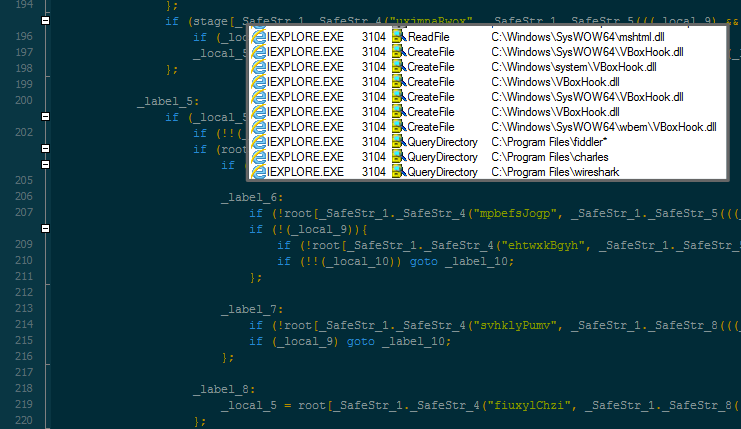The height and width of the screenshot is (429, 741).
Task: Collapse the fold on the 'if (!(_local_9)){' line
Action: (45, 229)
